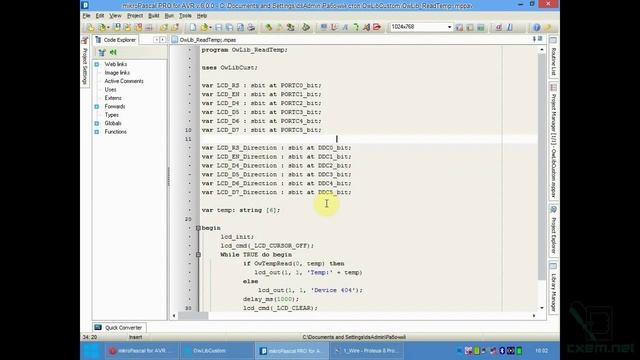Open the Run menu
640x360 pixels.
[x=169, y=16]
